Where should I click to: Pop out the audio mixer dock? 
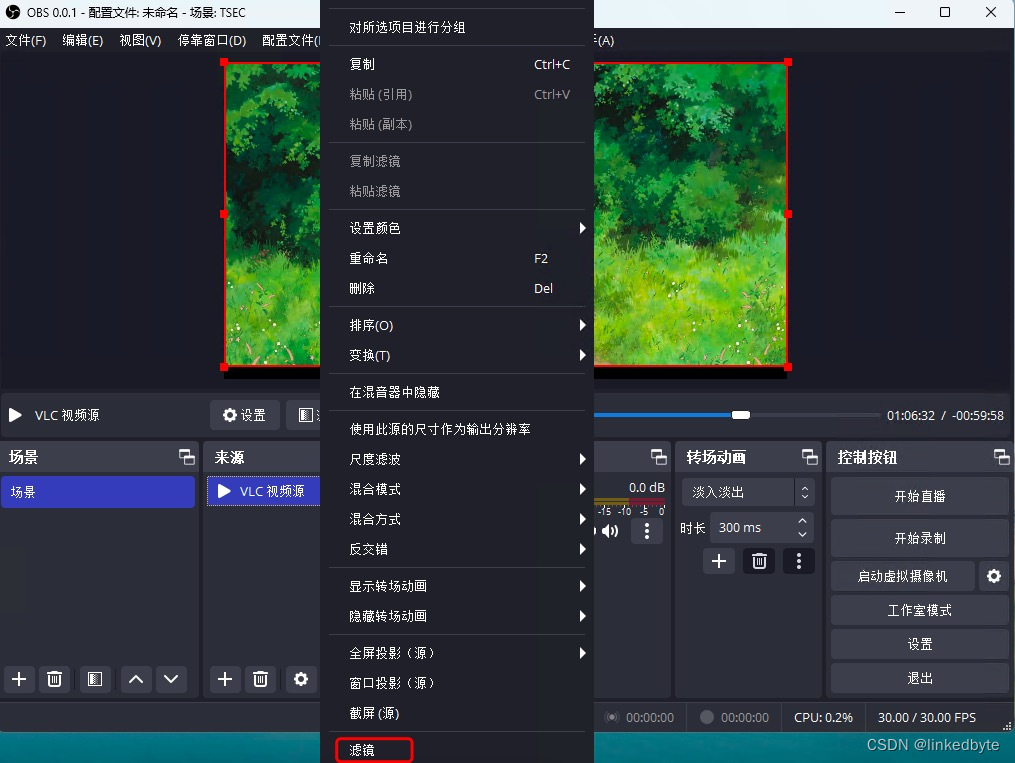(x=658, y=457)
